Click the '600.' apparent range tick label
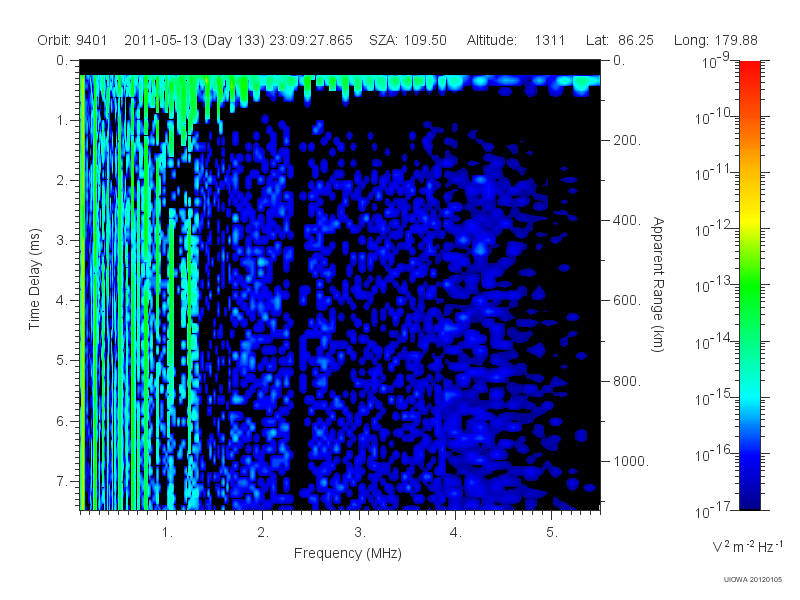The width and height of the screenshot is (800, 600). tap(627, 301)
